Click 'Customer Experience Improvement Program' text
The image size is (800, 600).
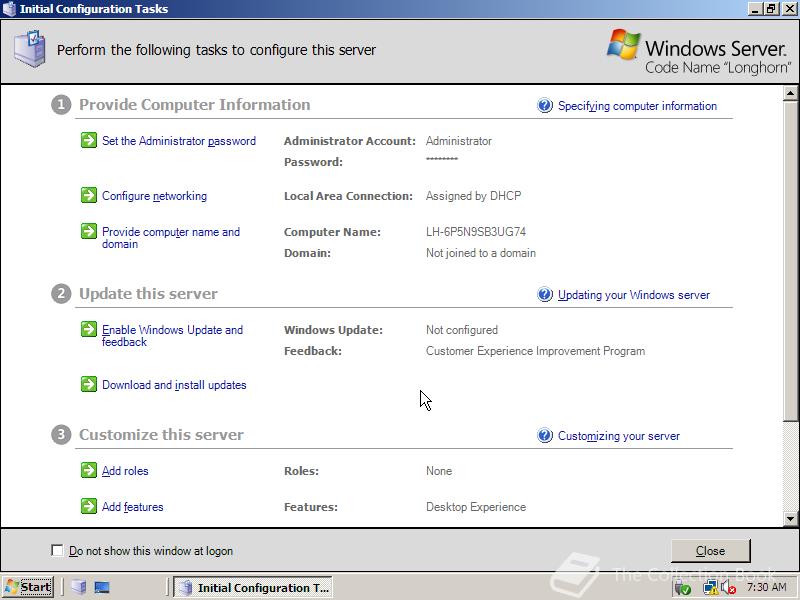point(535,351)
